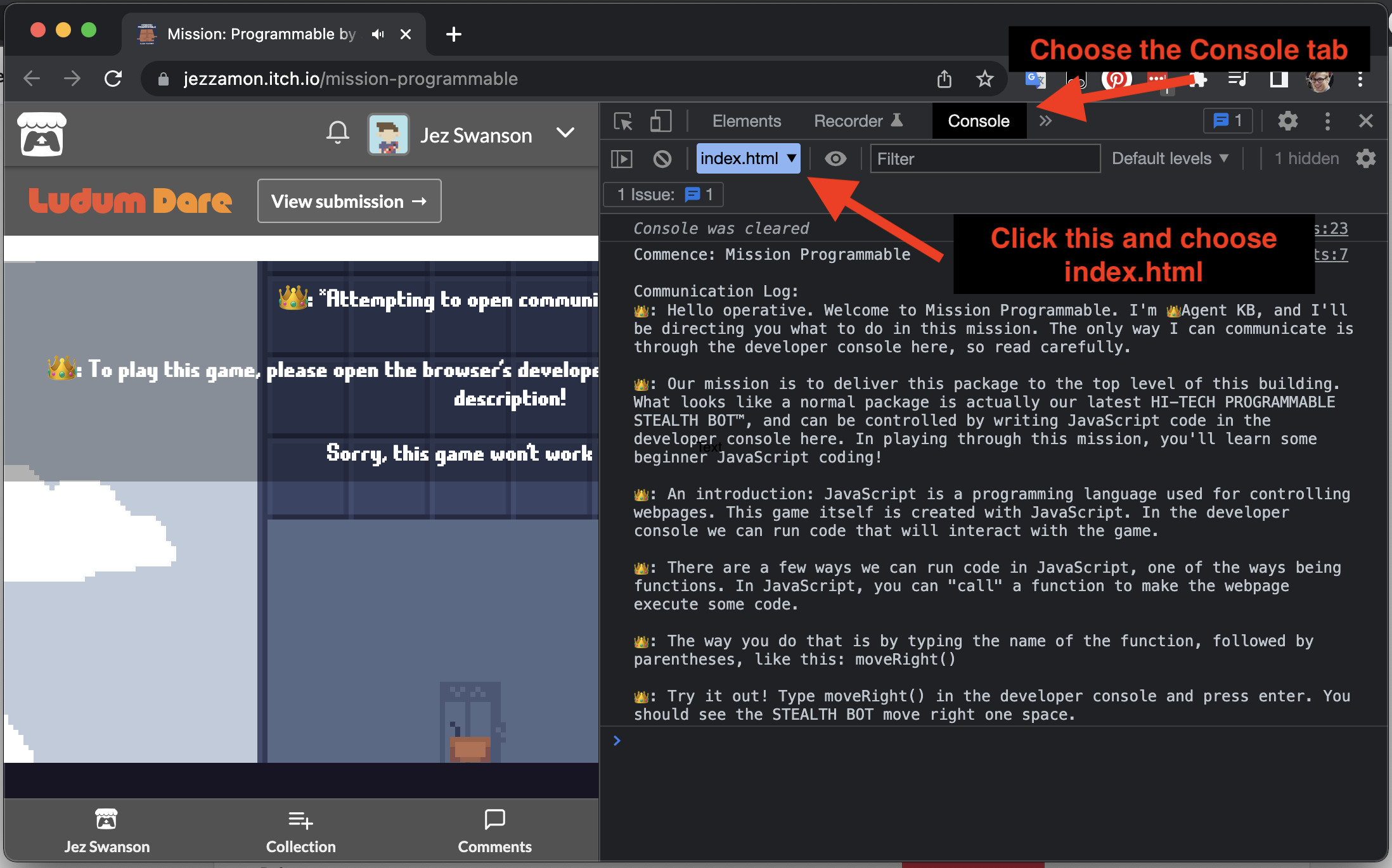
Task: Open the Recorder tab
Action: [858, 121]
